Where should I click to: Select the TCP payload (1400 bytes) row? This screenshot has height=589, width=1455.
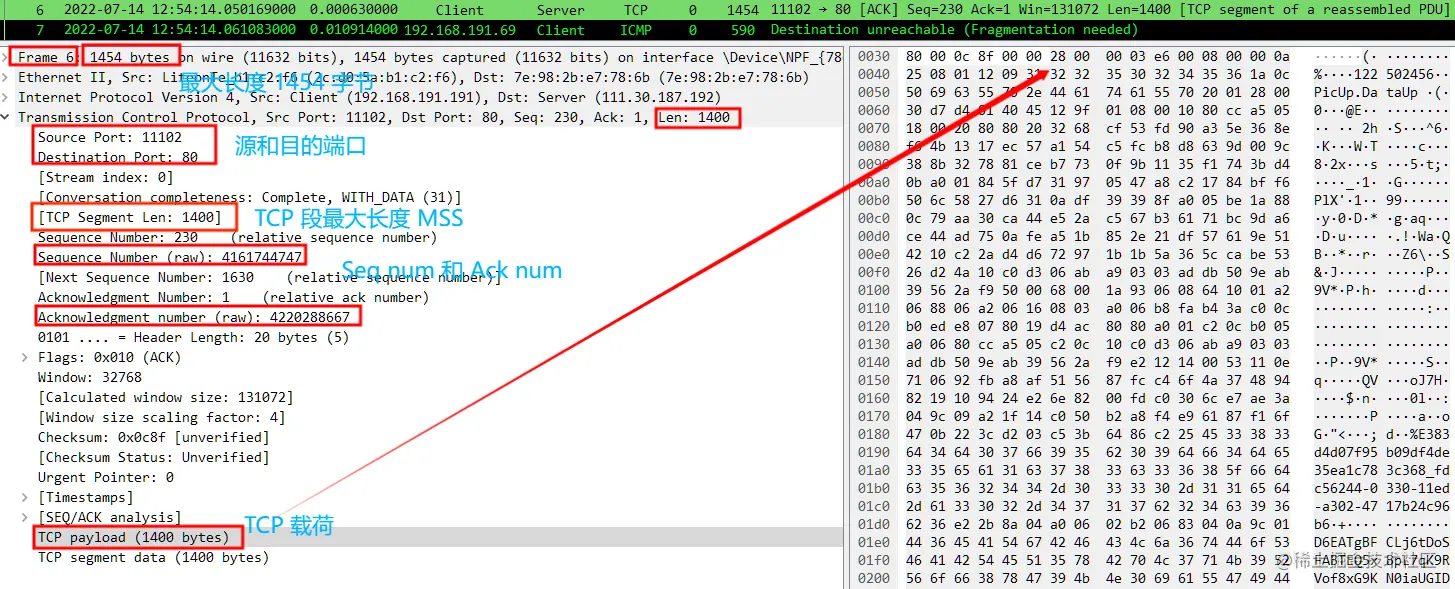click(422, 537)
